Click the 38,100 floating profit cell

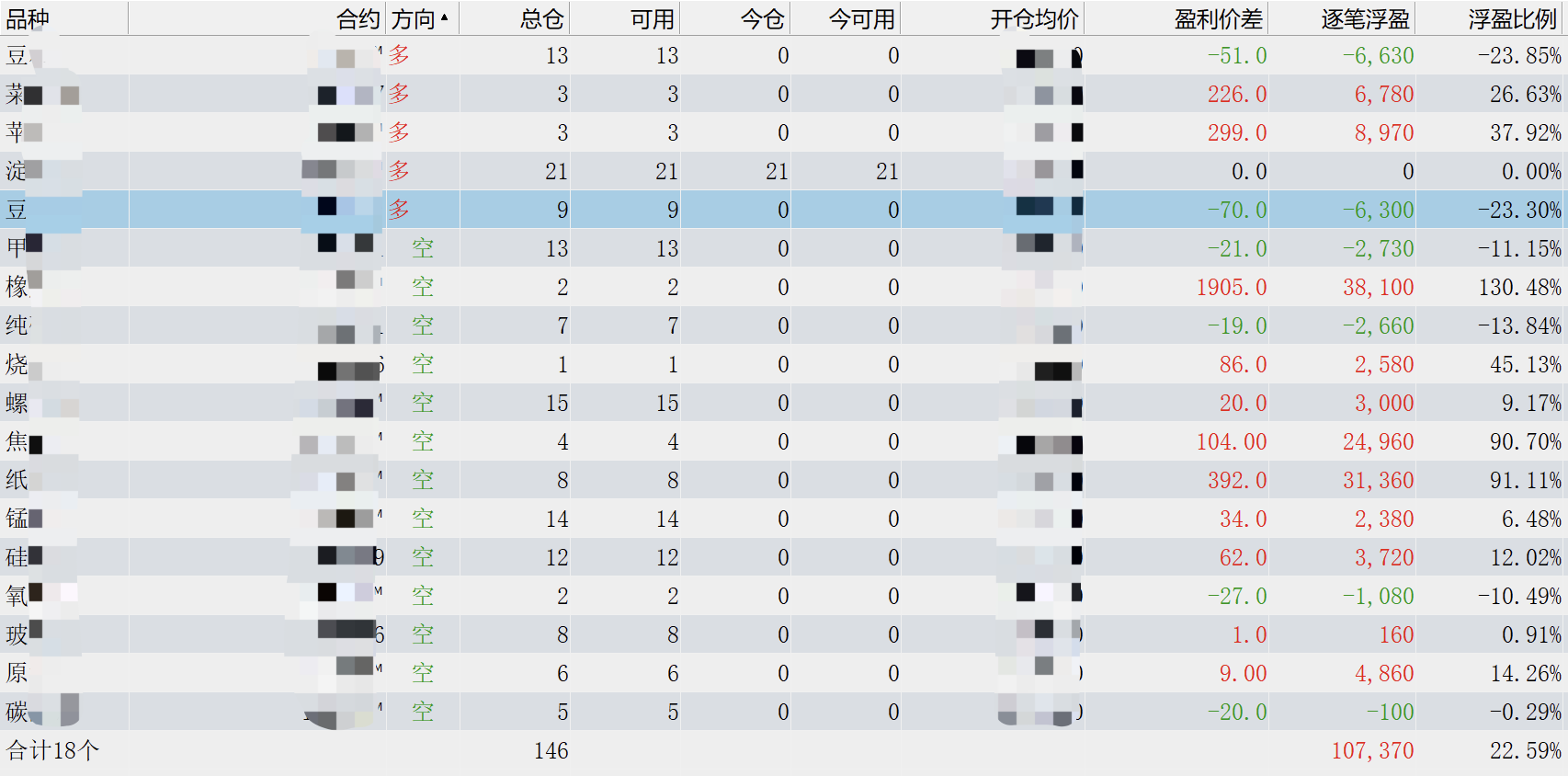[1378, 287]
